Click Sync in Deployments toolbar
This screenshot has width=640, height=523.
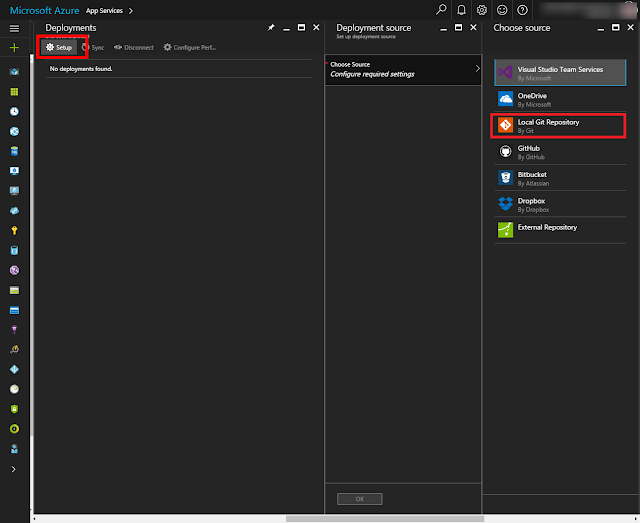pyautogui.click(x=93, y=47)
